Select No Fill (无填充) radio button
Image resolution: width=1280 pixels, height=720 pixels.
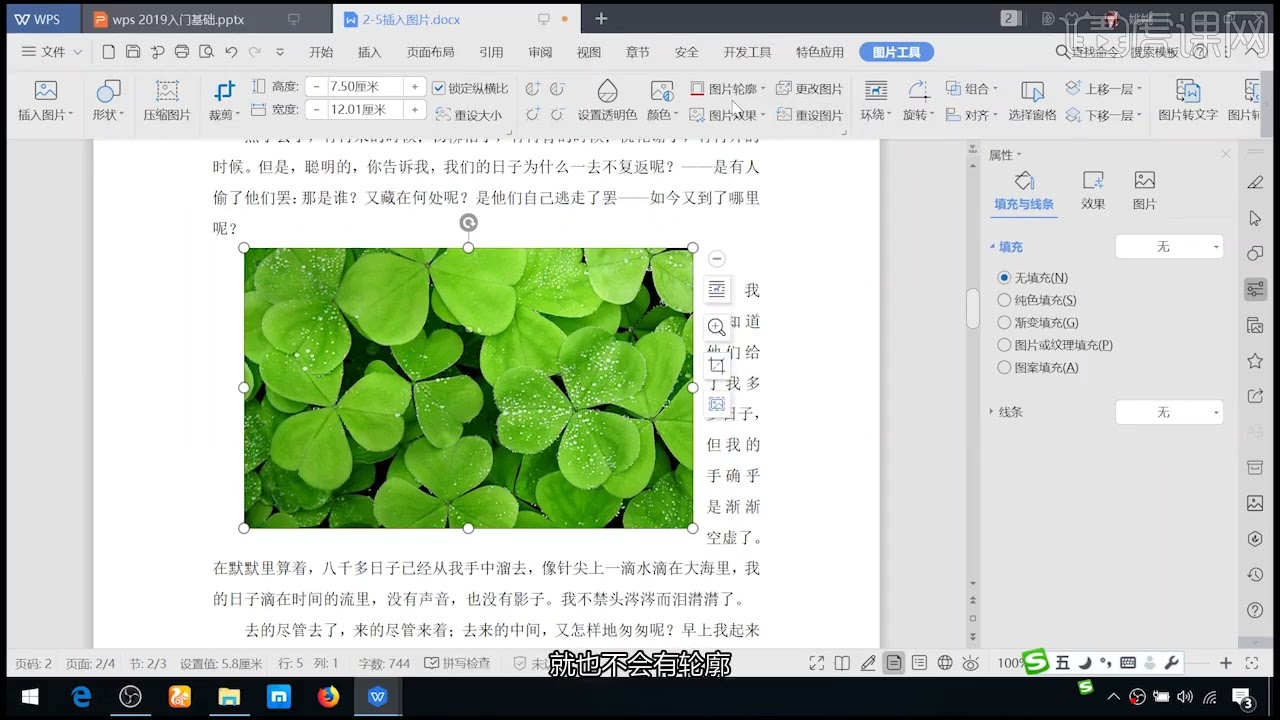pyautogui.click(x=1005, y=278)
